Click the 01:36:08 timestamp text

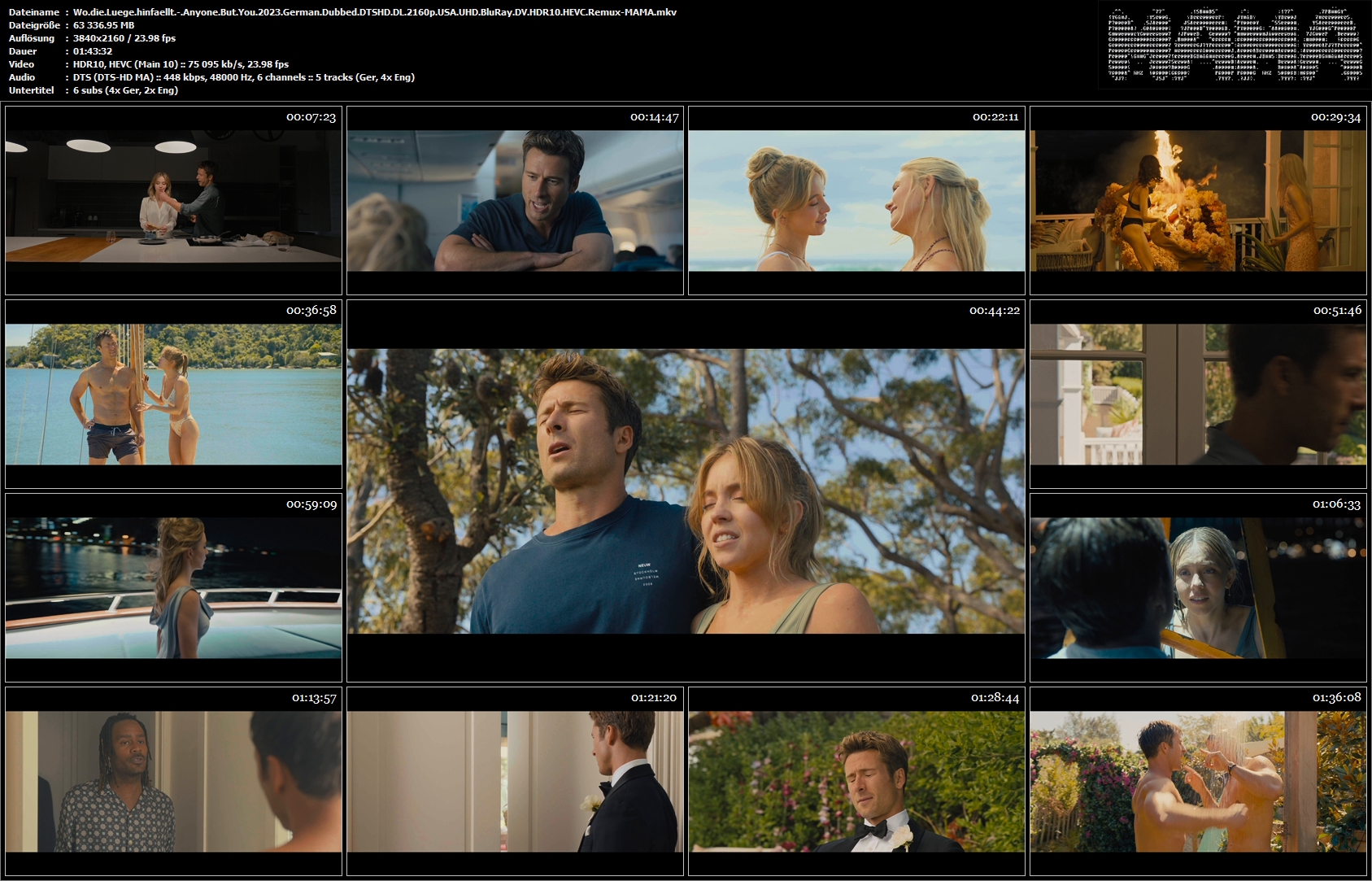pyautogui.click(x=1336, y=698)
